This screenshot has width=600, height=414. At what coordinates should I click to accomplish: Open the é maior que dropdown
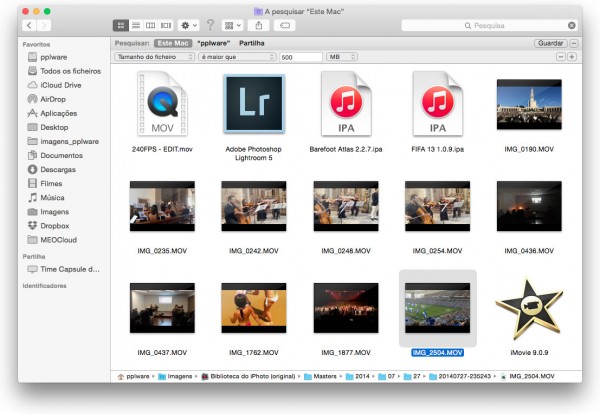point(237,57)
